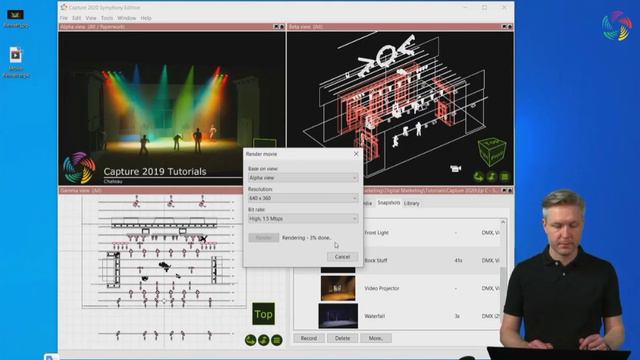Screen dimensions: 640x360
Task: Click the 'Rendering - 3% done.' status text
Action: click(x=307, y=238)
